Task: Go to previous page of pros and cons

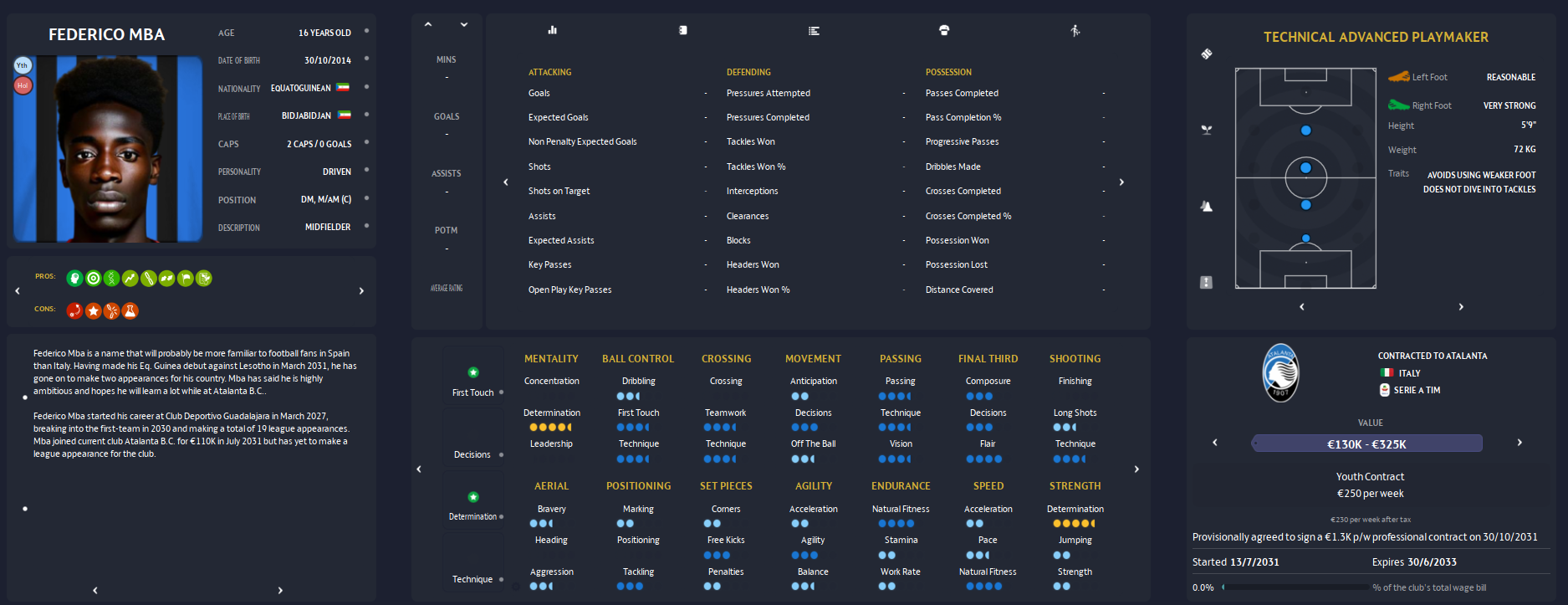Action: [x=18, y=291]
